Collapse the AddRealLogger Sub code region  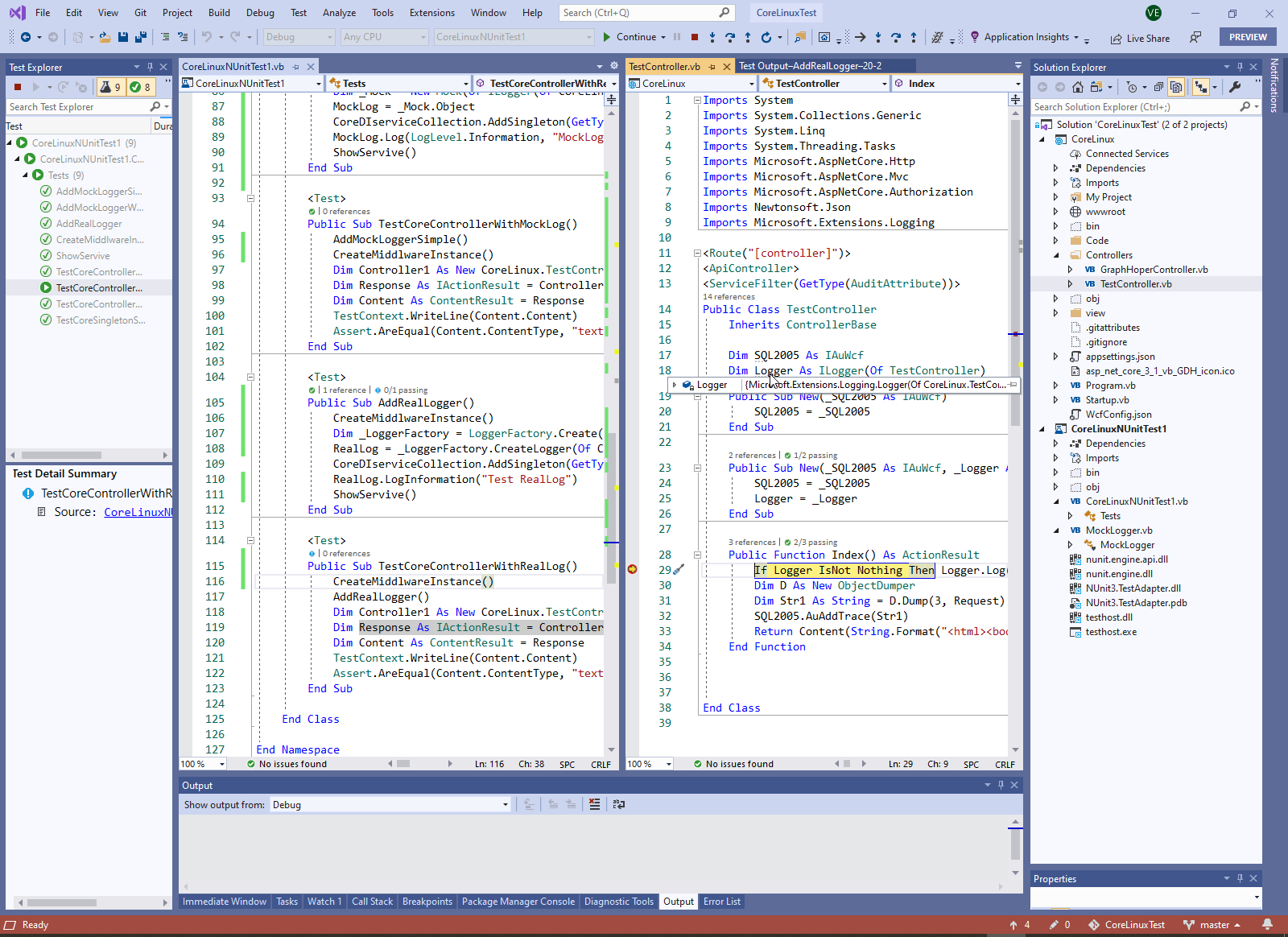[x=250, y=377]
